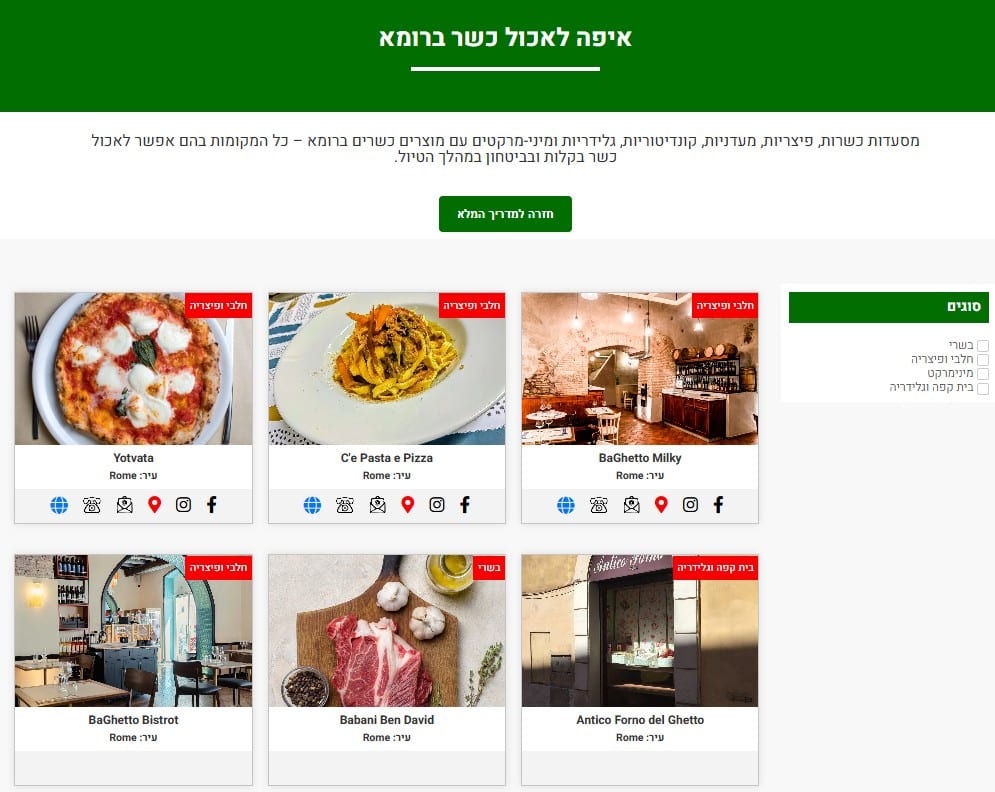
Task: Click the חזרה למדריך המלא button
Action: pos(505,214)
